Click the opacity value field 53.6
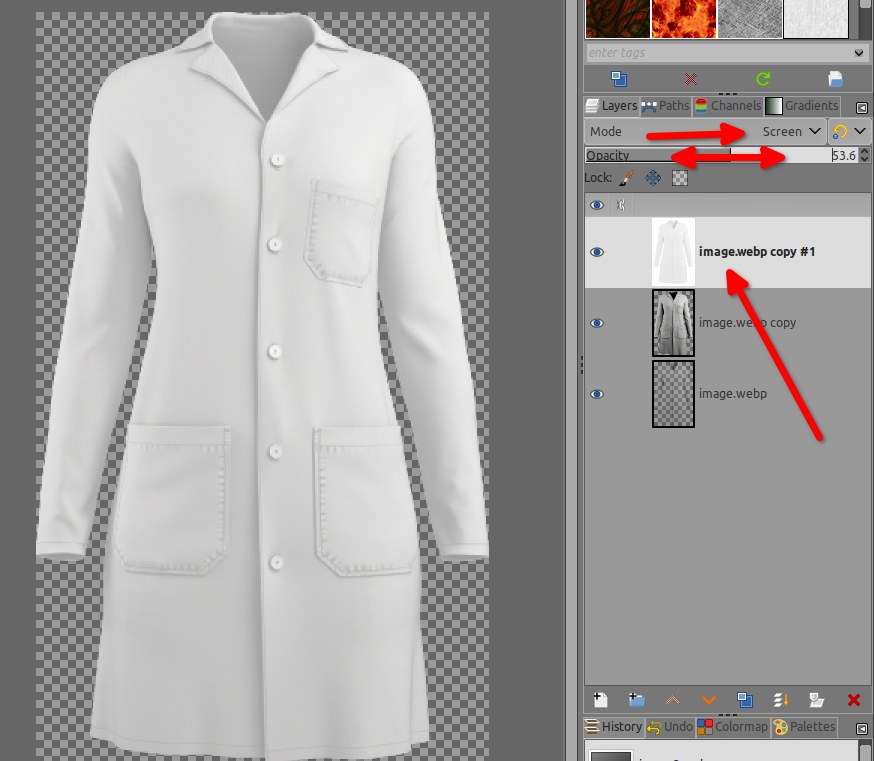874x761 pixels. pos(843,156)
